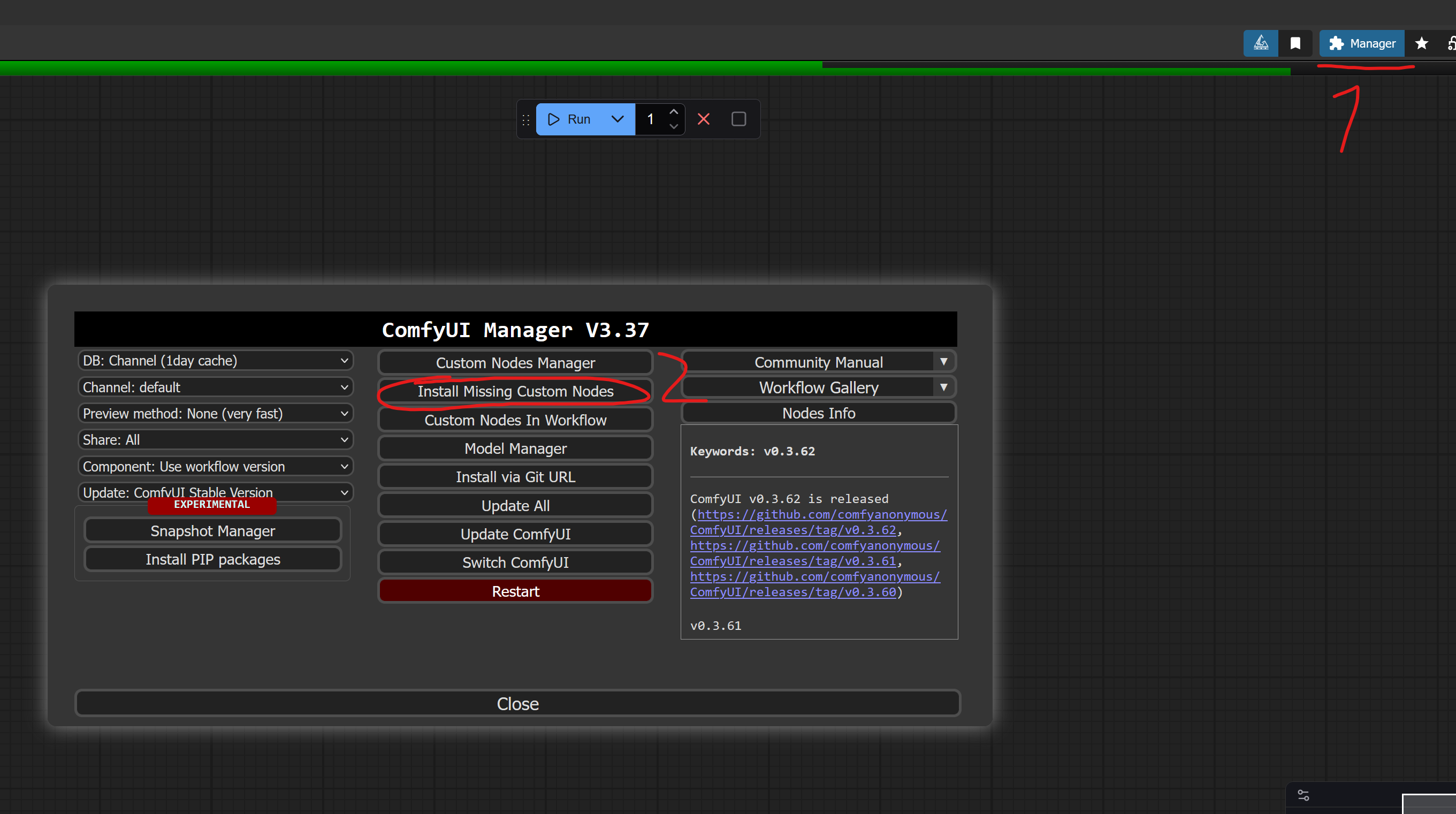Open the DB Channel cache dropdown
This screenshot has width=1456, height=814.
[215, 361]
